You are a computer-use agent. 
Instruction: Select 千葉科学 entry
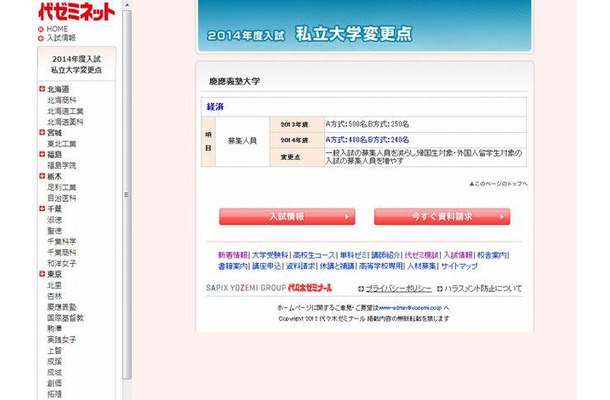(x=61, y=242)
